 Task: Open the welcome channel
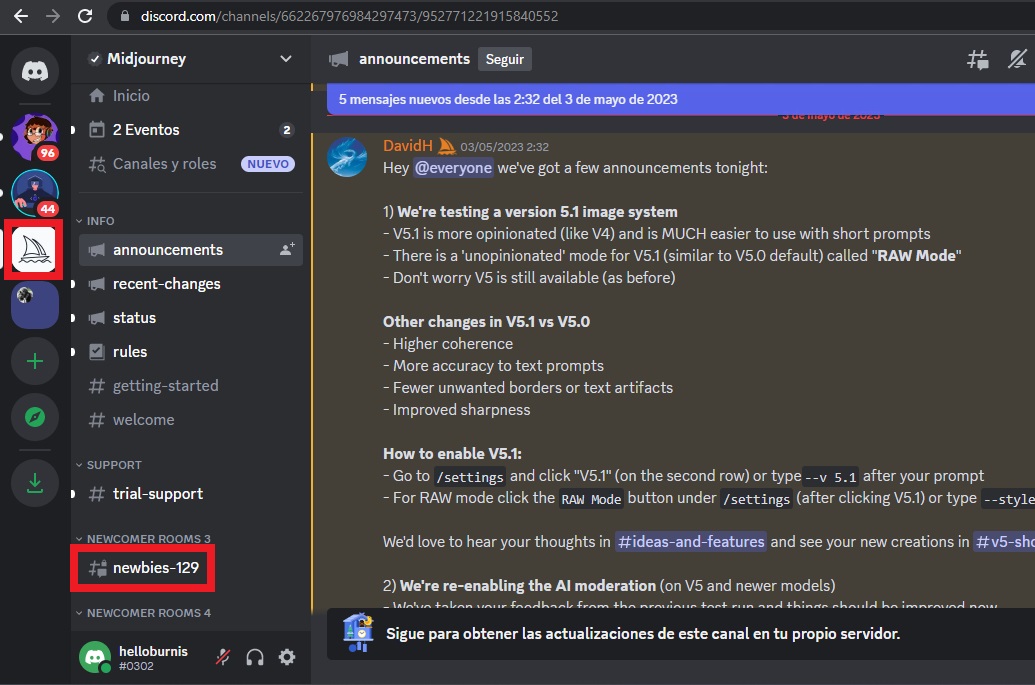tap(191, 420)
